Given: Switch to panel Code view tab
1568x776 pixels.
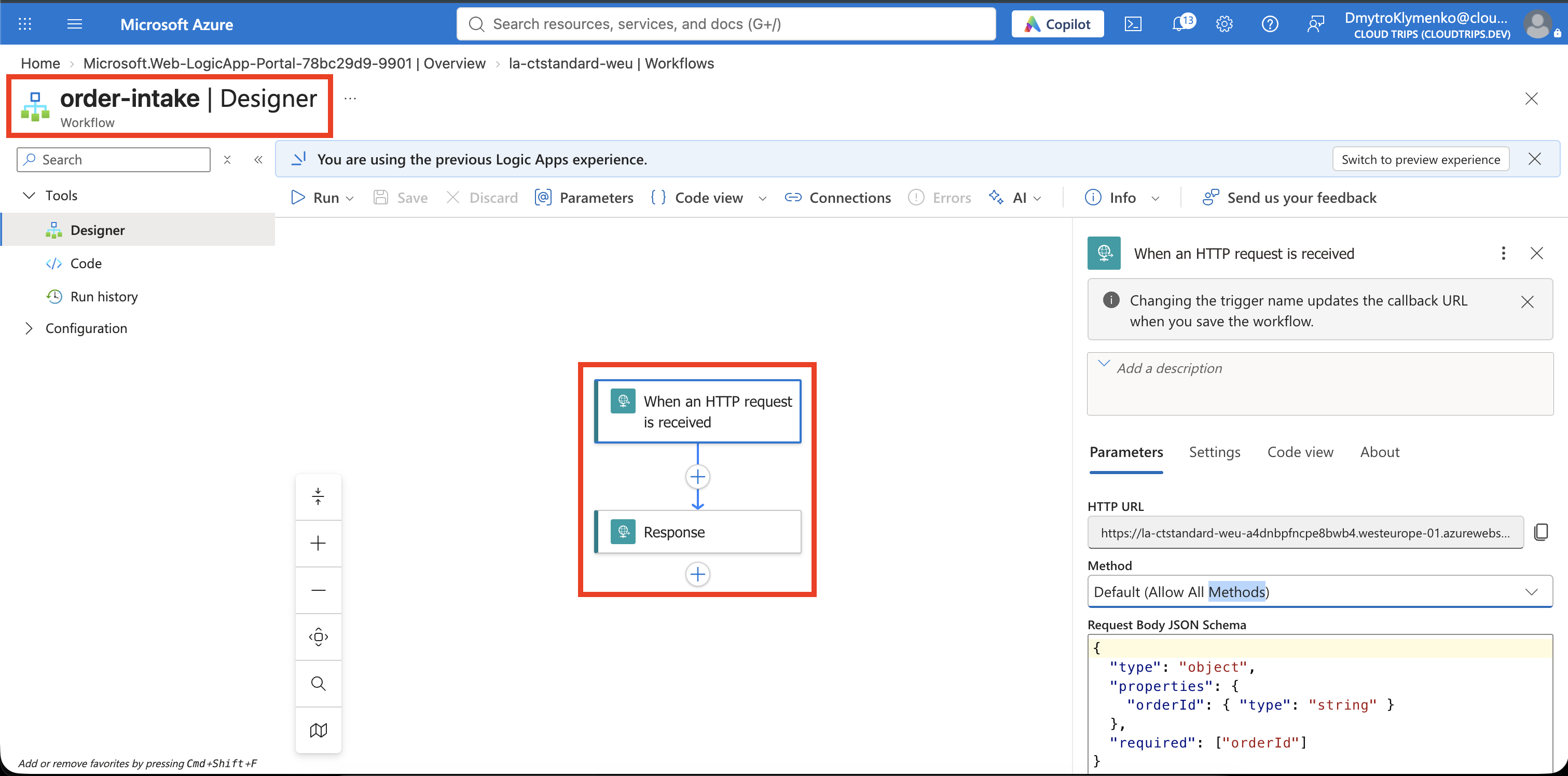Looking at the screenshot, I should (x=1300, y=452).
